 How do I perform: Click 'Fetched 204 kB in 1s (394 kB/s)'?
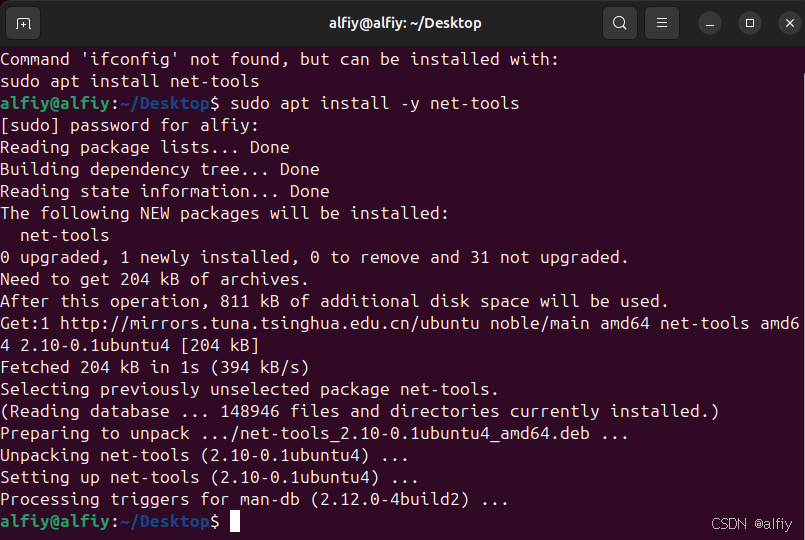click(x=155, y=368)
